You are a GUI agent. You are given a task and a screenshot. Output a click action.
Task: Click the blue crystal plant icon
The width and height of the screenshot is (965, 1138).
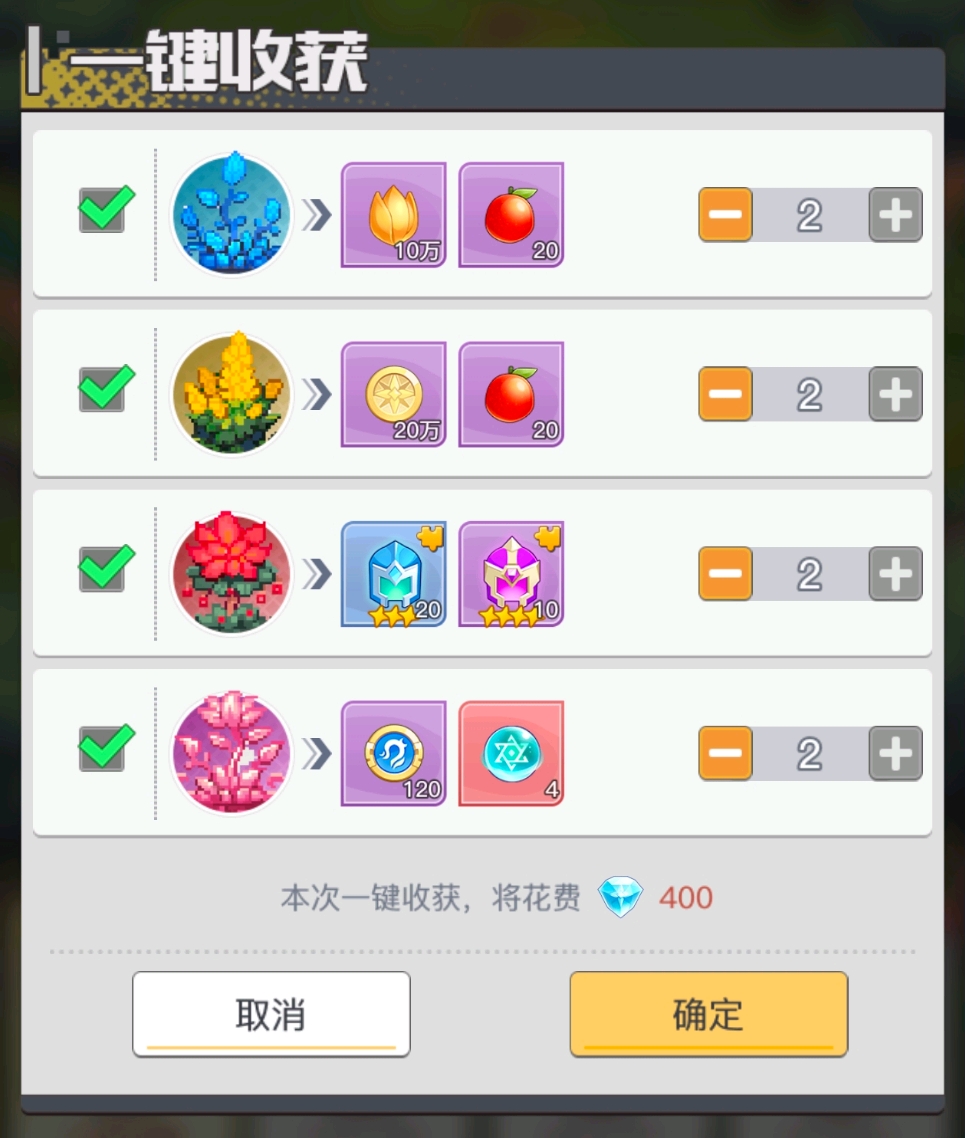tap(231, 215)
